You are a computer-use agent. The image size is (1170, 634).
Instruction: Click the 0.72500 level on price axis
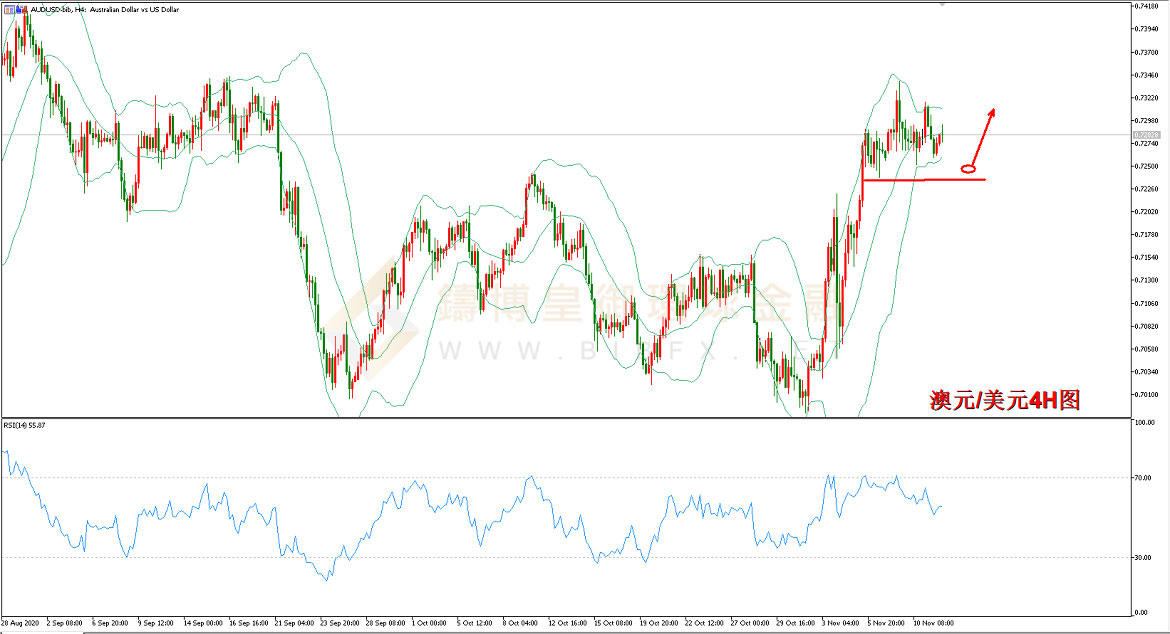click(1147, 166)
